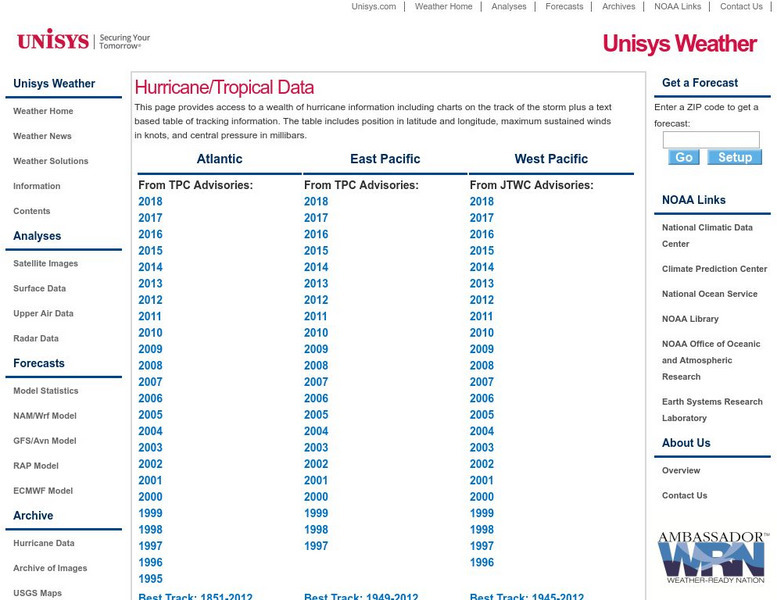Click the Go button
The height and width of the screenshot is (600, 777).
[x=684, y=157]
